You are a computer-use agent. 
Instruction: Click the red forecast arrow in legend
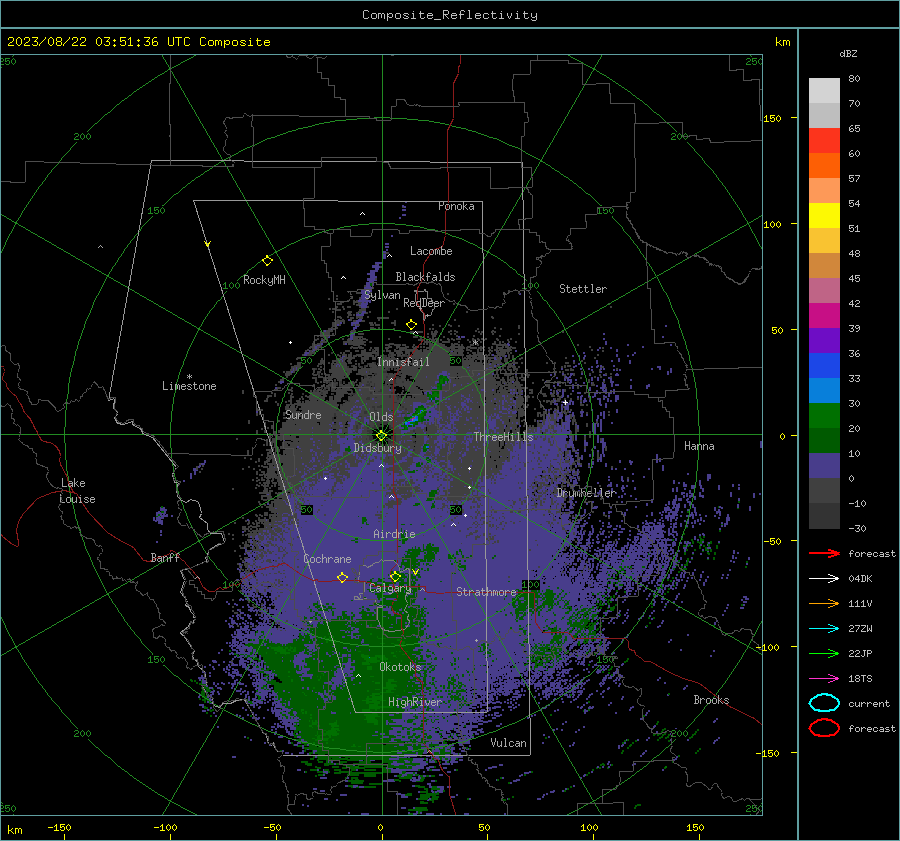(824, 553)
